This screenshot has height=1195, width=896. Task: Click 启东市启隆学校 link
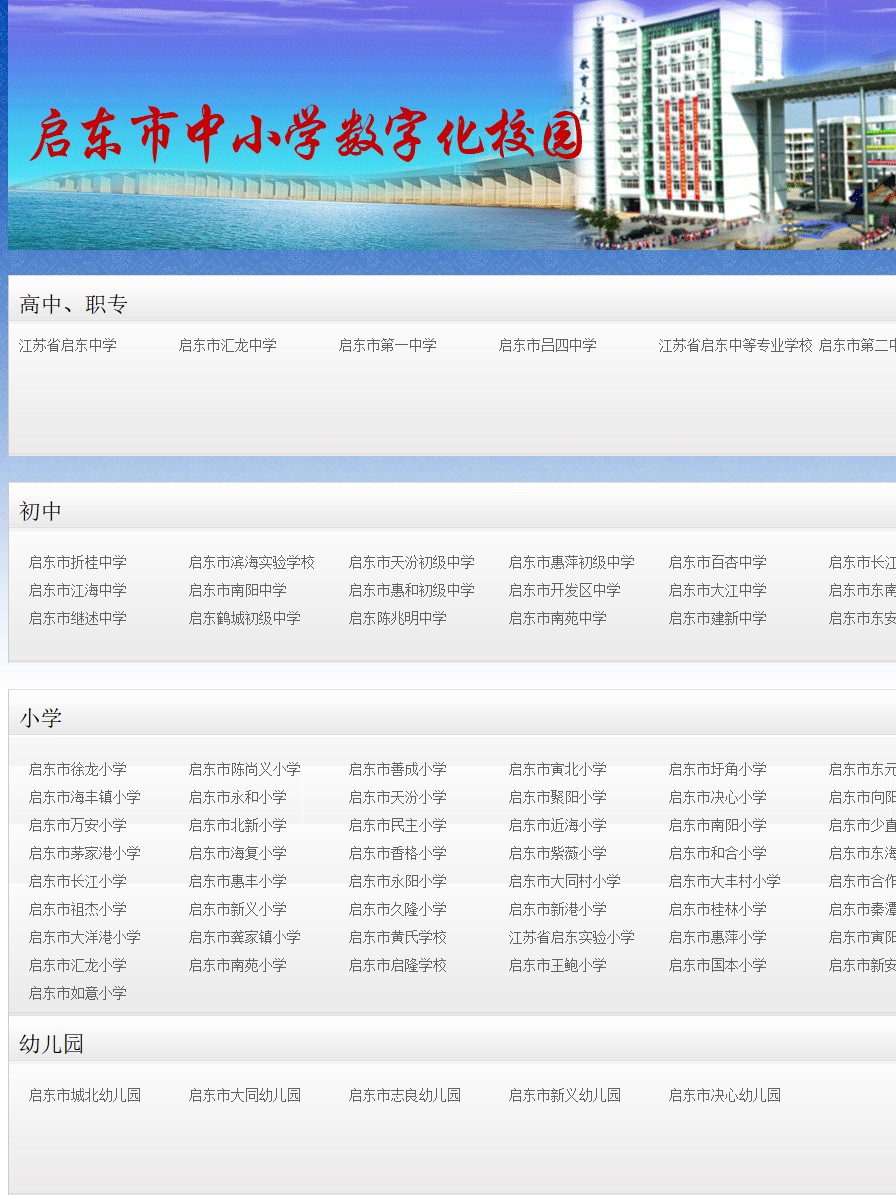398,965
